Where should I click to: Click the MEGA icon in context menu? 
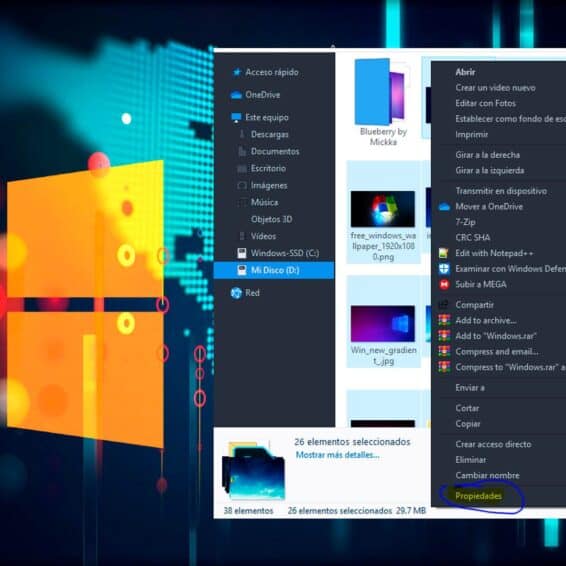point(444,284)
